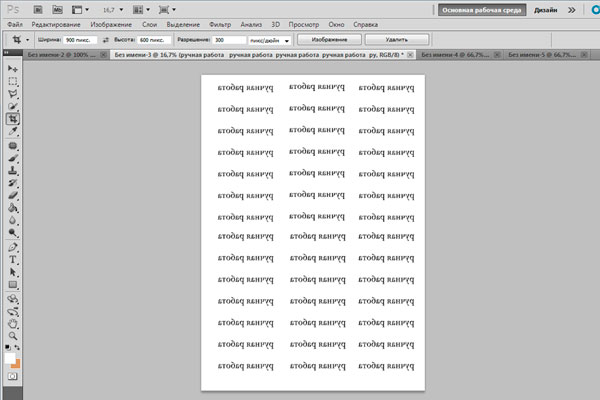Open the Фильтр menu
Viewport: 600px width, 400px height.
coord(220,24)
